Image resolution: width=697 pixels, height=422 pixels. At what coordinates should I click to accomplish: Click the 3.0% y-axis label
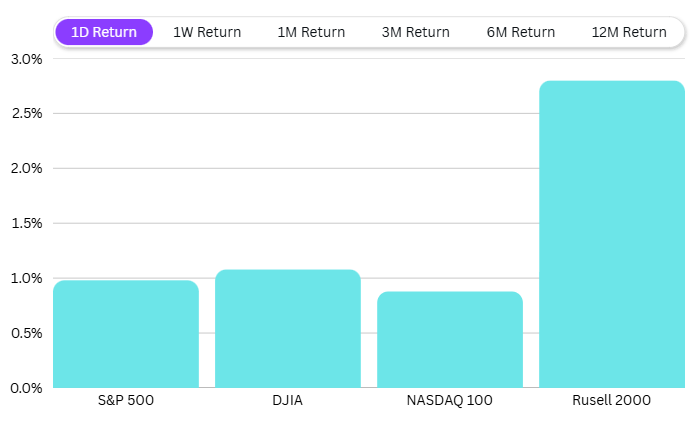click(x=27, y=59)
